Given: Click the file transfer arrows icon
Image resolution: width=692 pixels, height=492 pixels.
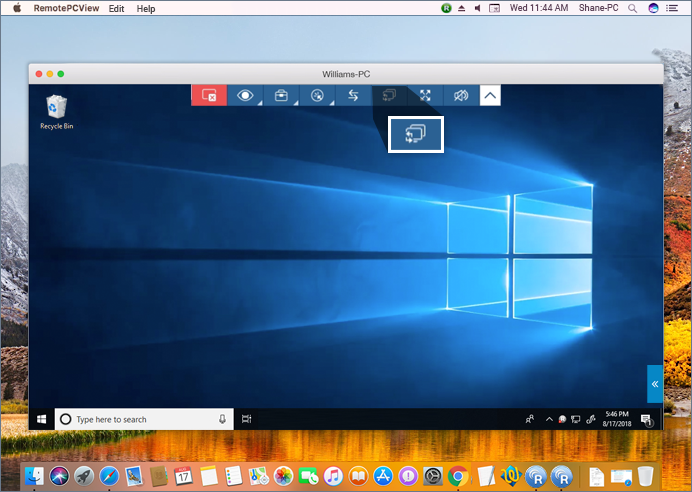Looking at the screenshot, I should tap(353, 95).
